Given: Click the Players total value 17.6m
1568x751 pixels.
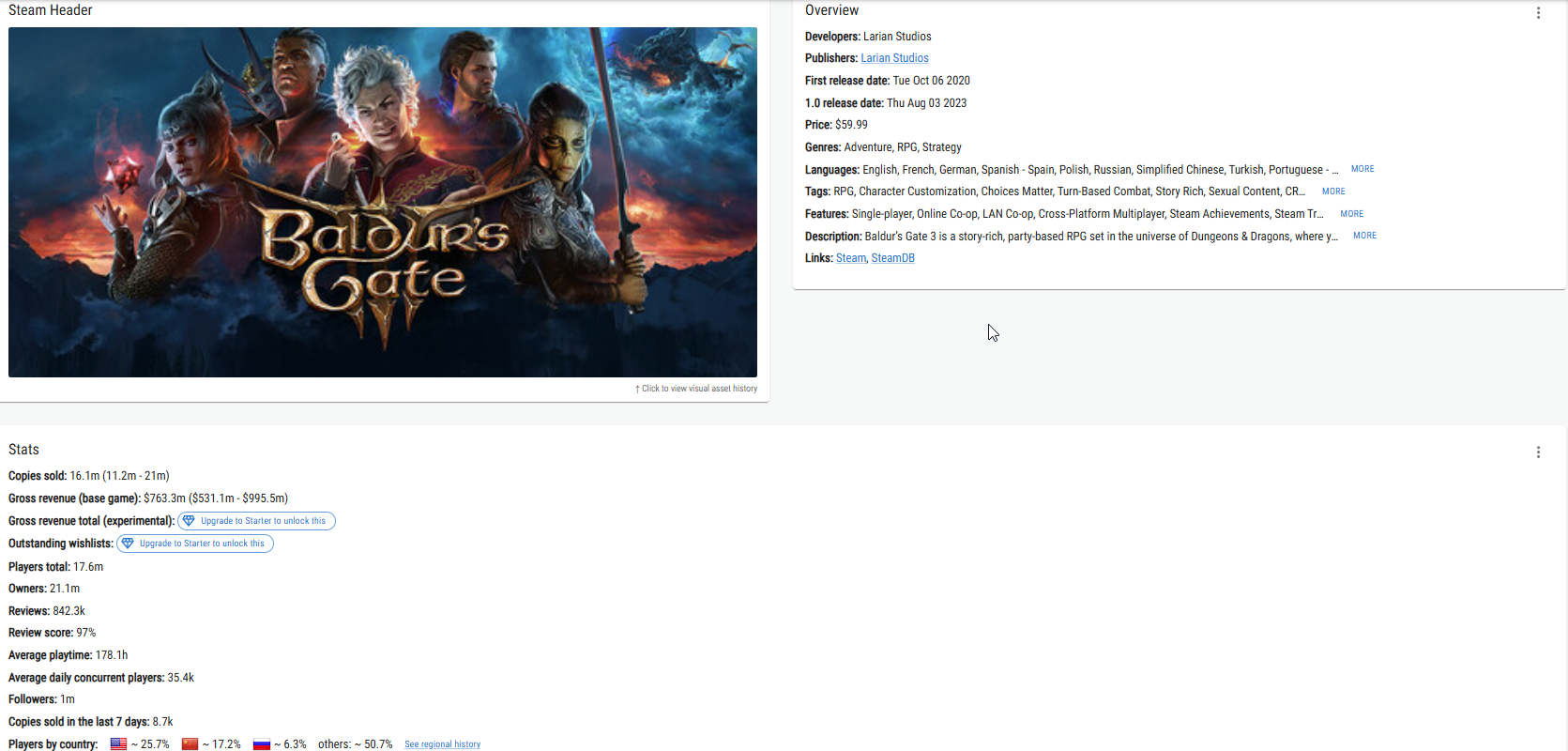Looking at the screenshot, I should pyautogui.click(x=88, y=567).
